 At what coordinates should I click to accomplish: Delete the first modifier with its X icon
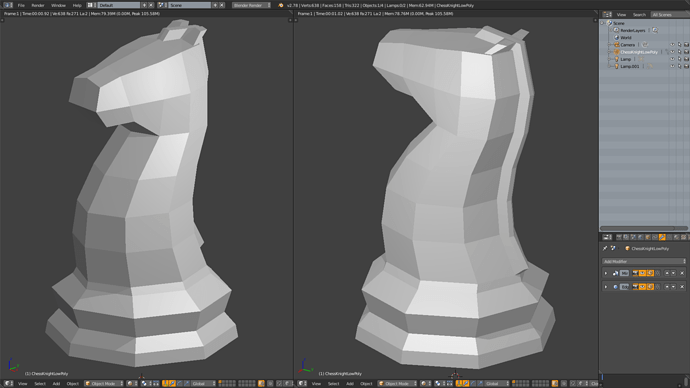682,273
